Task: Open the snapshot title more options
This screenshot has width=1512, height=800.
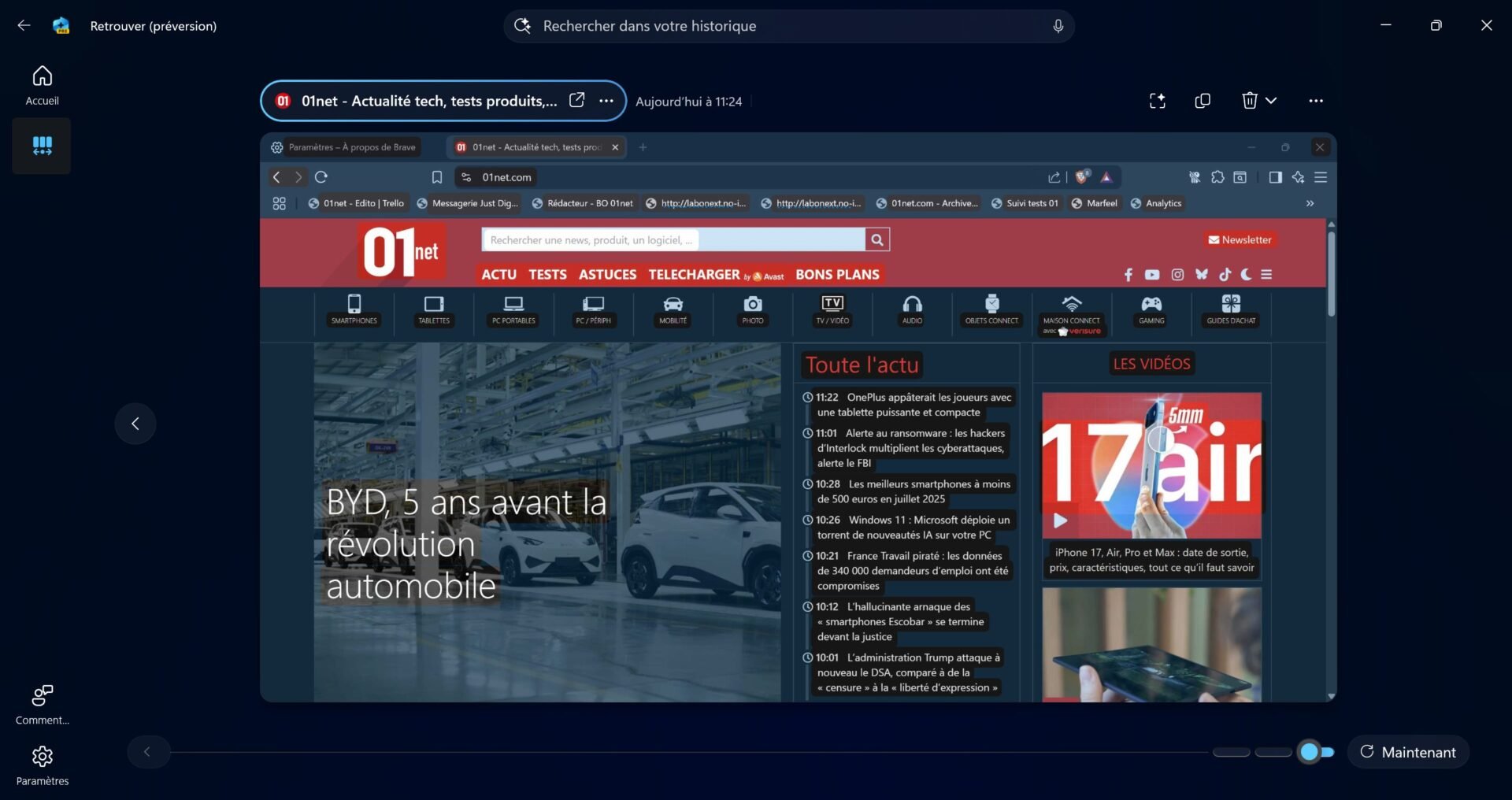Action: tap(606, 101)
